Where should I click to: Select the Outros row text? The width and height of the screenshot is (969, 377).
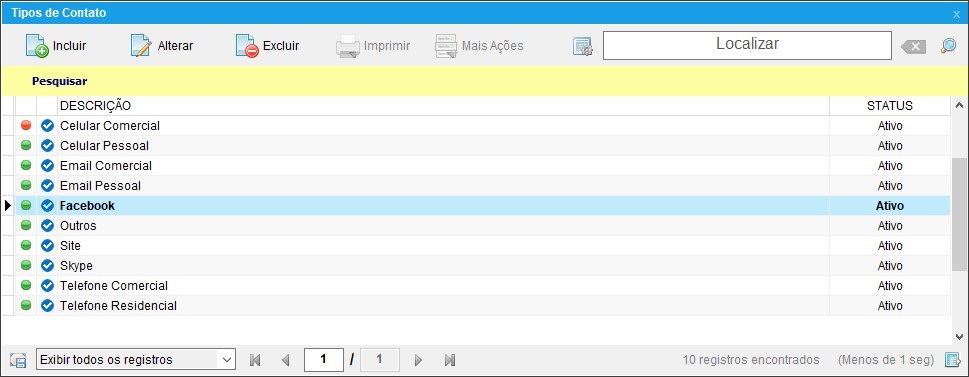tap(78, 226)
